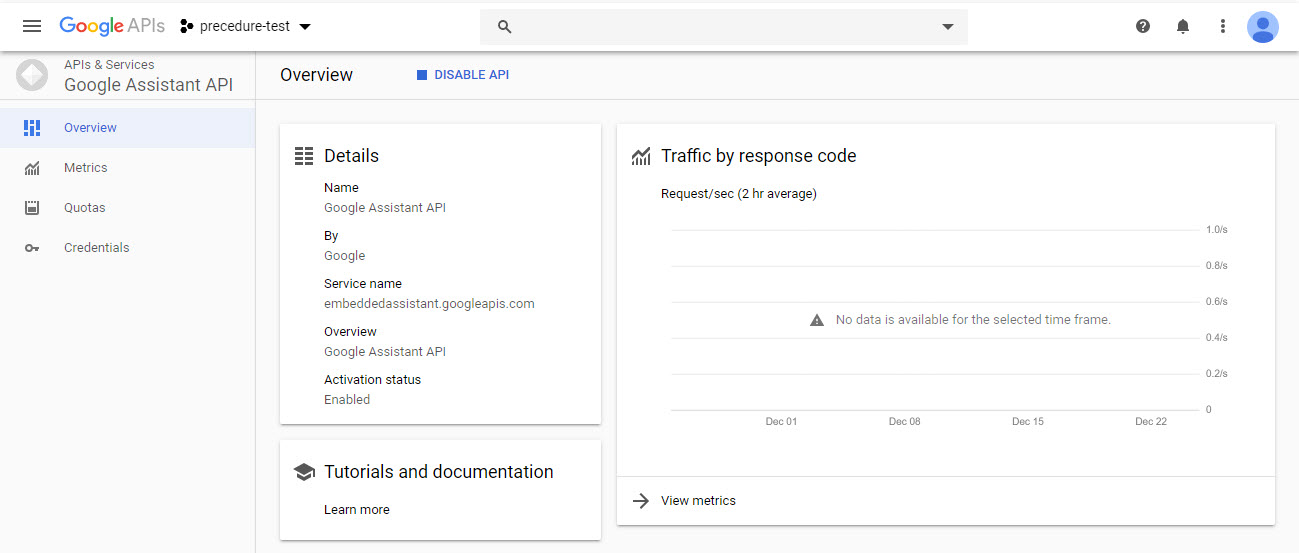Image resolution: width=1299 pixels, height=553 pixels.
Task: Expand the search bar dropdown arrow
Action: click(x=948, y=27)
